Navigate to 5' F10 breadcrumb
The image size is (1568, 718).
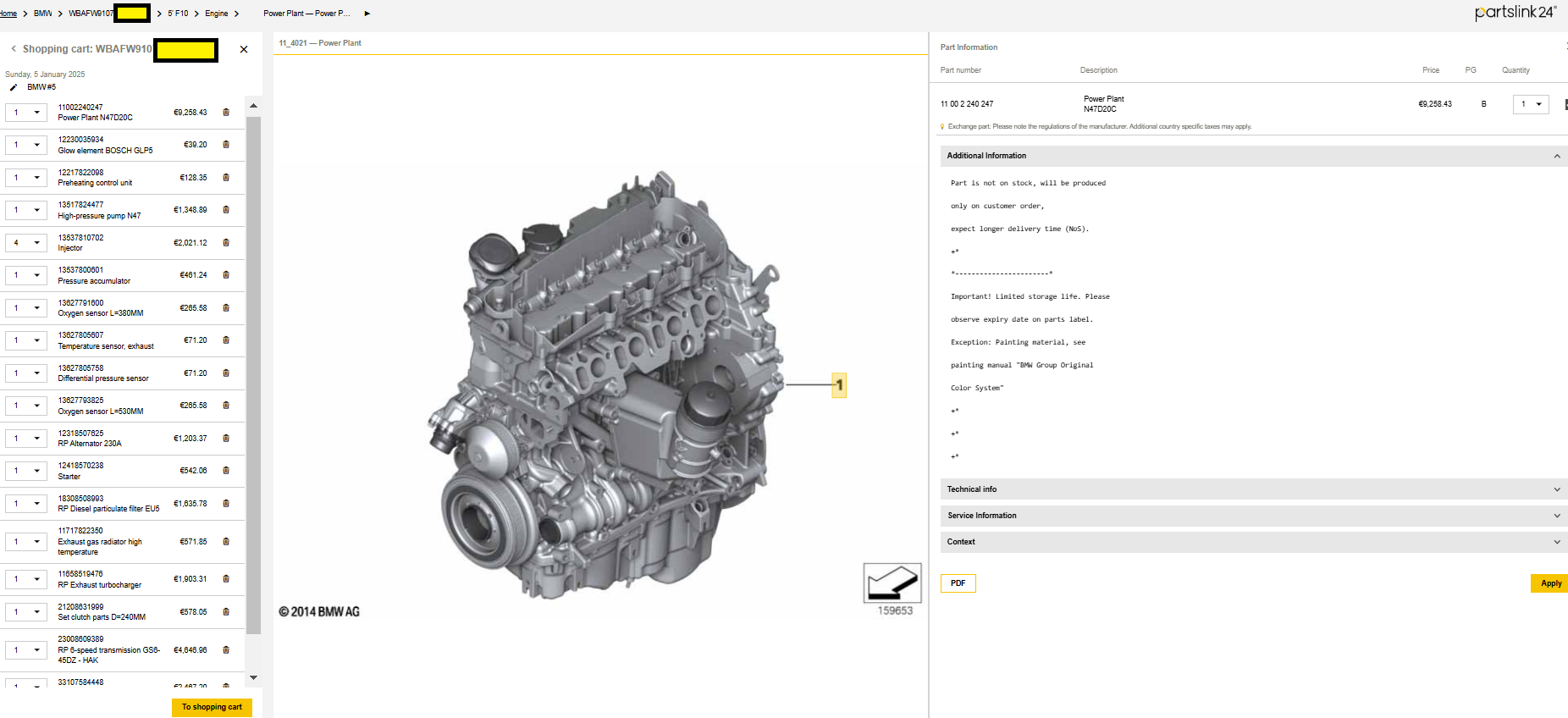[178, 14]
